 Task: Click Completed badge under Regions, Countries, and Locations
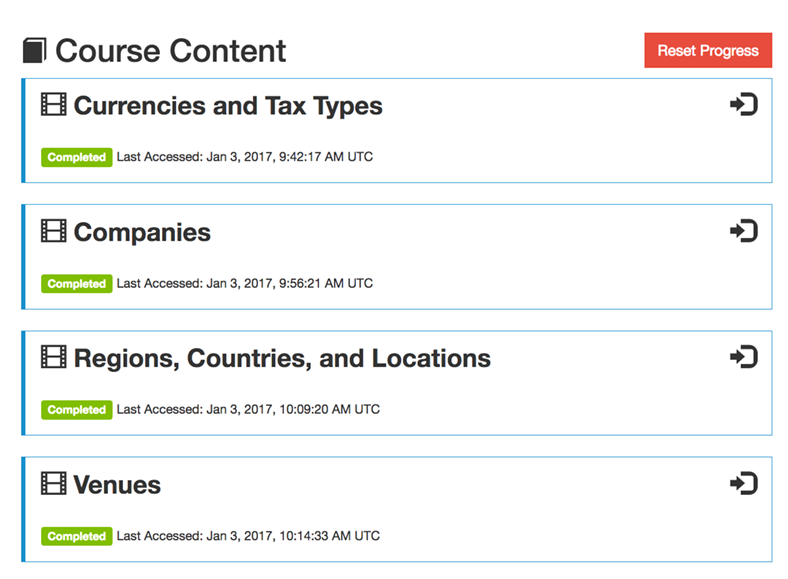click(76, 410)
